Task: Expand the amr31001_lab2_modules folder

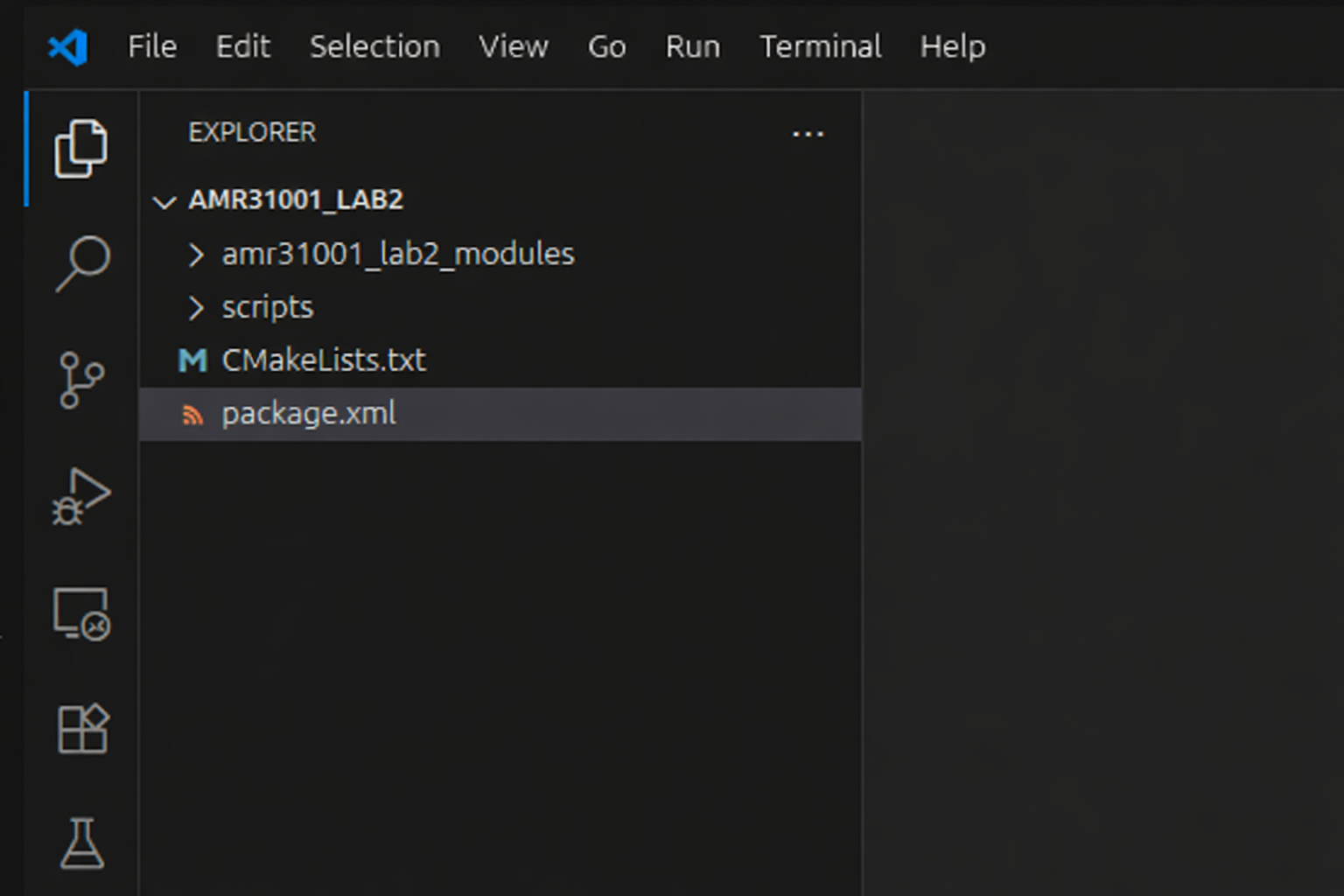Action: (397, 255)
